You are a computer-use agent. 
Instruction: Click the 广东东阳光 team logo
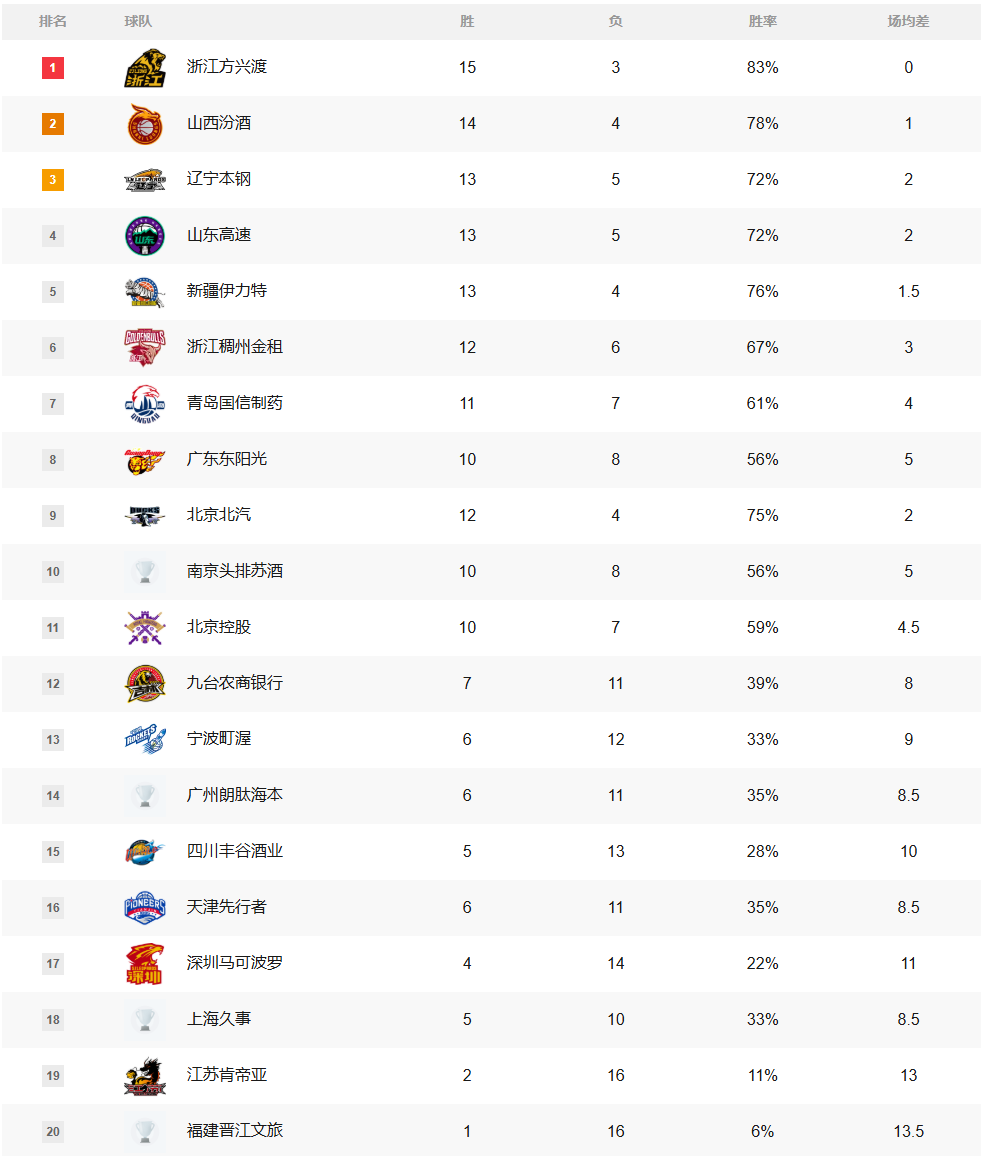[x=145, y=460]
